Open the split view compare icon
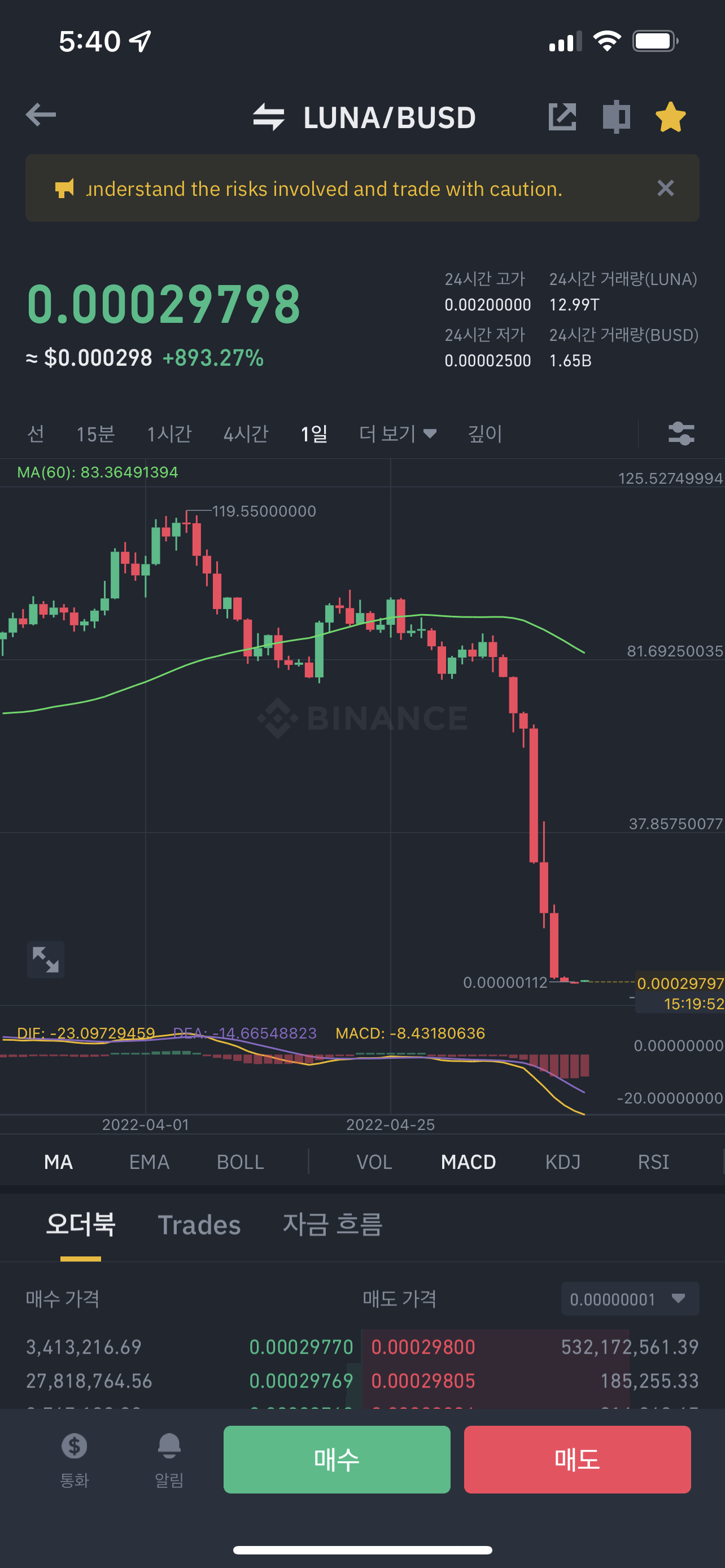725x1568 pixels. coord(616,117)
